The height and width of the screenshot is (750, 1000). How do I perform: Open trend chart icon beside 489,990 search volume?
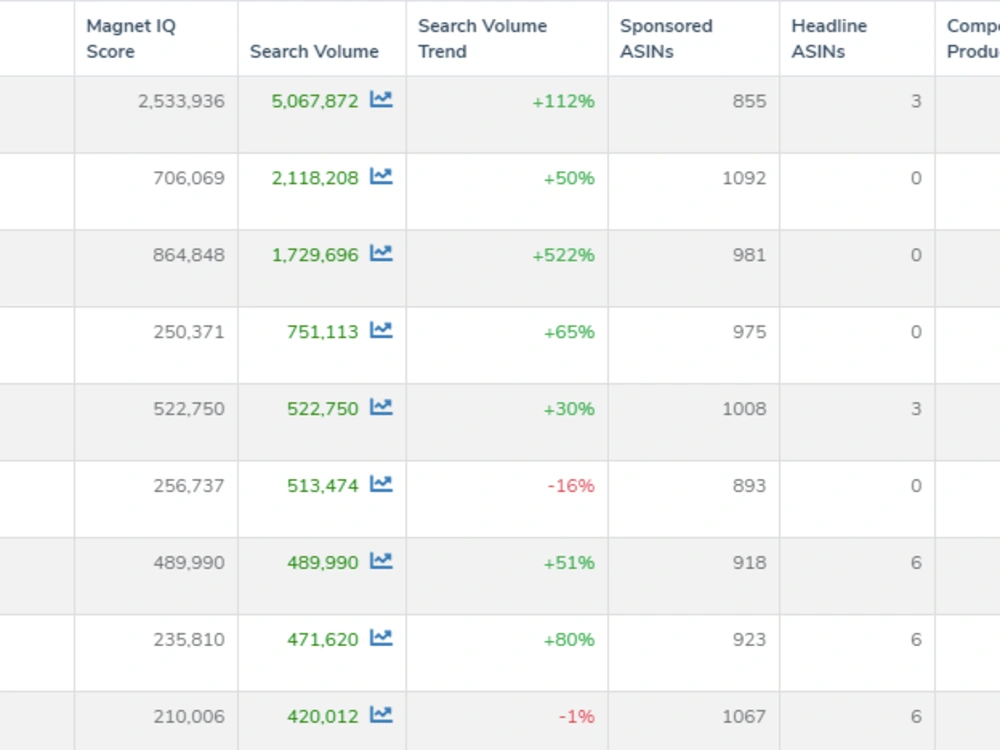point(381,561)
